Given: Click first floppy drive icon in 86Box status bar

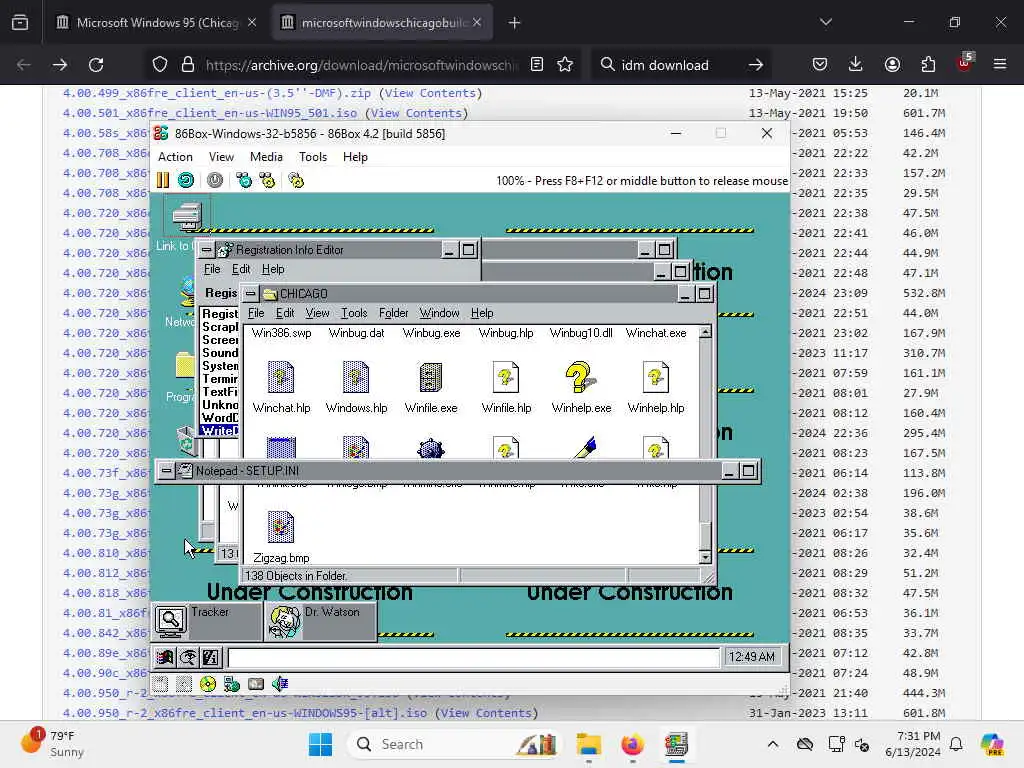Looking at the screenshot, I should pos(161,684).
